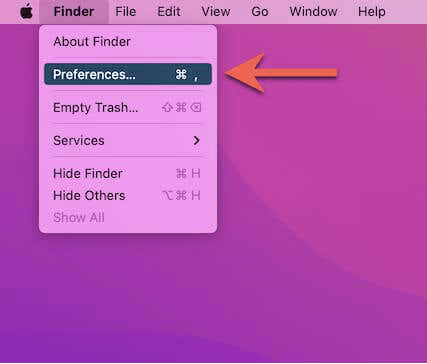Select the highlighted Preferences… item
Image resolution: width=427 pixels, height=364 pixels.
128,74
